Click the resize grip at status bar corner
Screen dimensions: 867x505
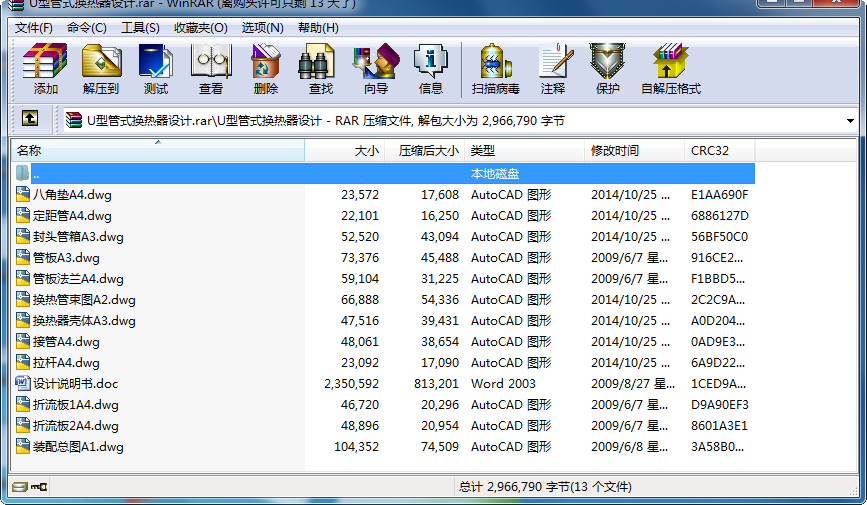pyautogui.click(x=853, y=490)
